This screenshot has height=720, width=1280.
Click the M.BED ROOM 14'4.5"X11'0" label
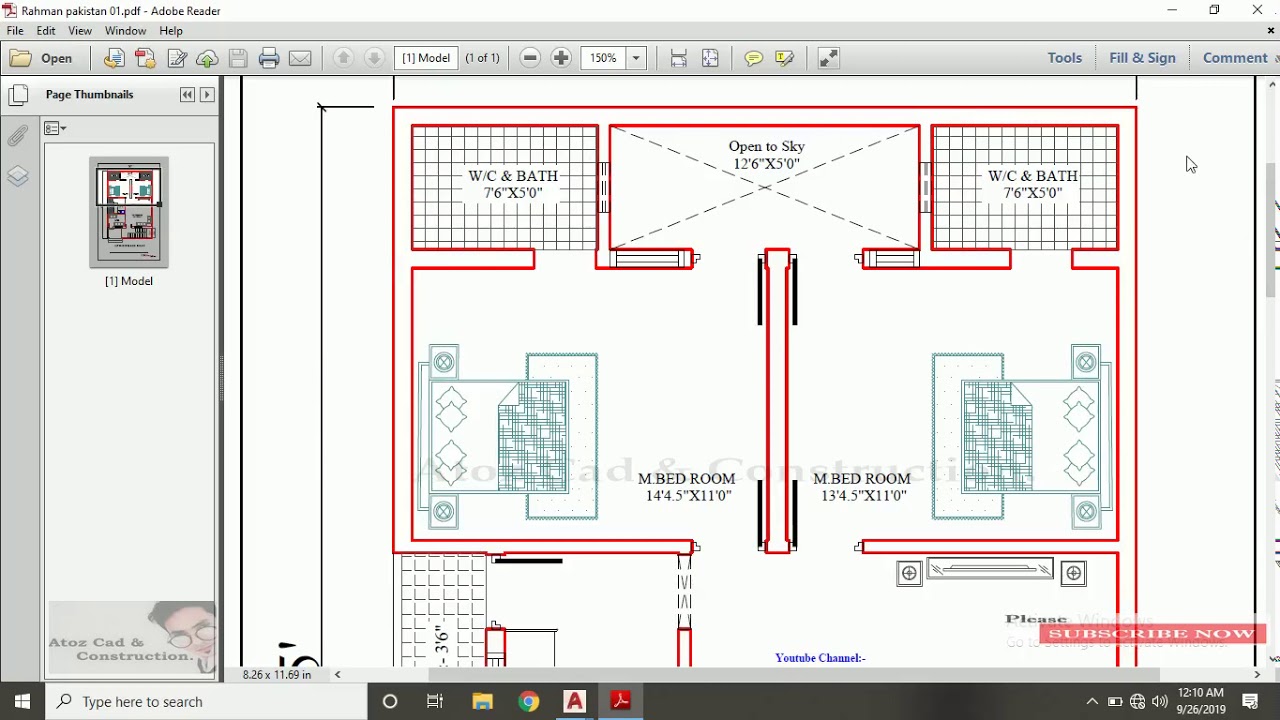(x=687, y=487)
